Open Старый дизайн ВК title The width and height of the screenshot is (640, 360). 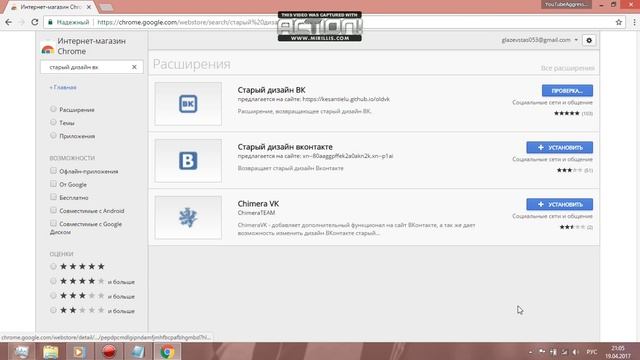(271, 90)
